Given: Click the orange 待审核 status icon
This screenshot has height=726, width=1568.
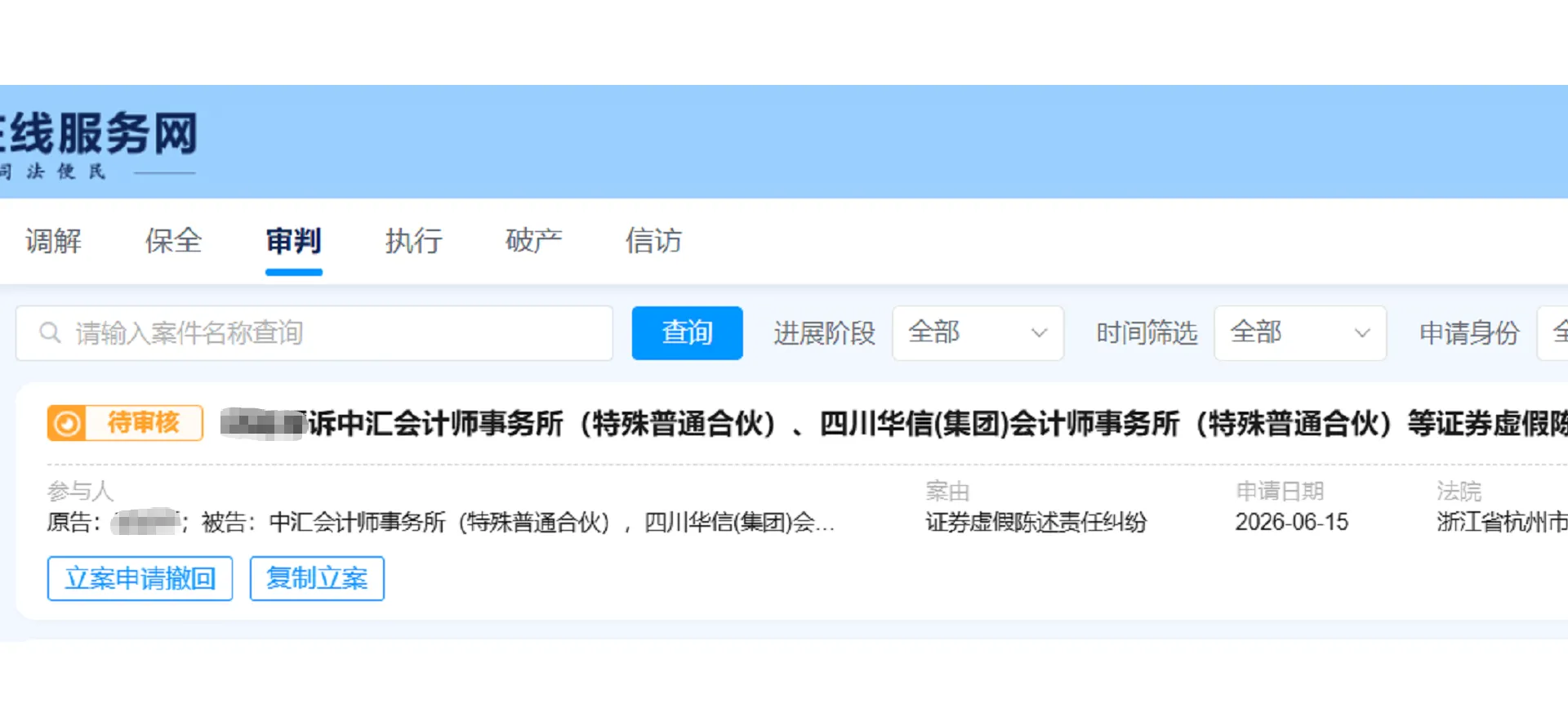Looking at the screenshot, I should (x=67, y=423).
